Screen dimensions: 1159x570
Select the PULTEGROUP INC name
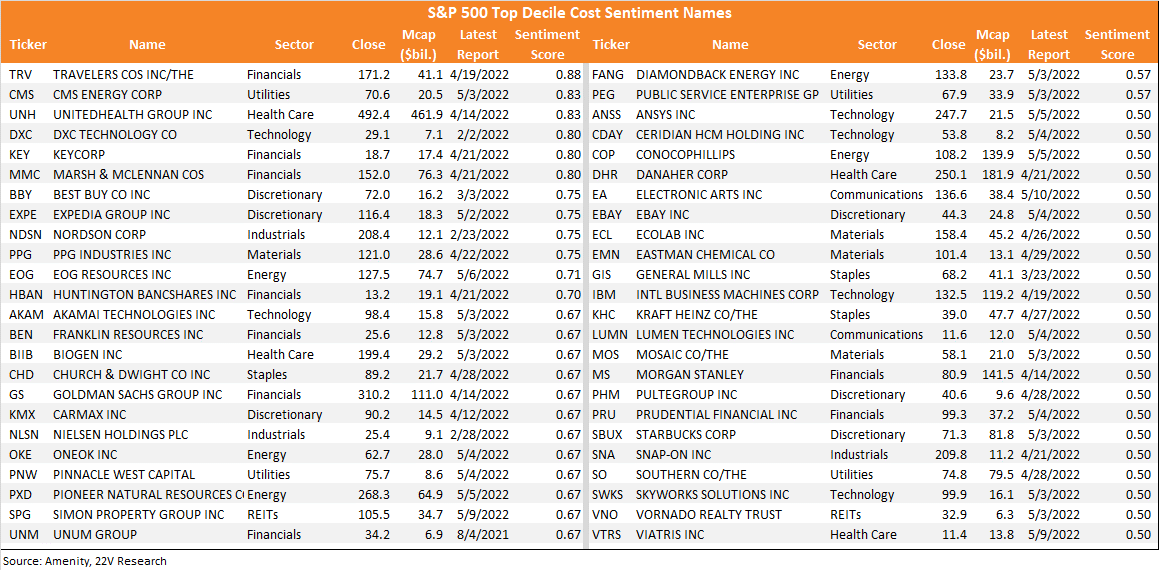[x=687, y=394]
